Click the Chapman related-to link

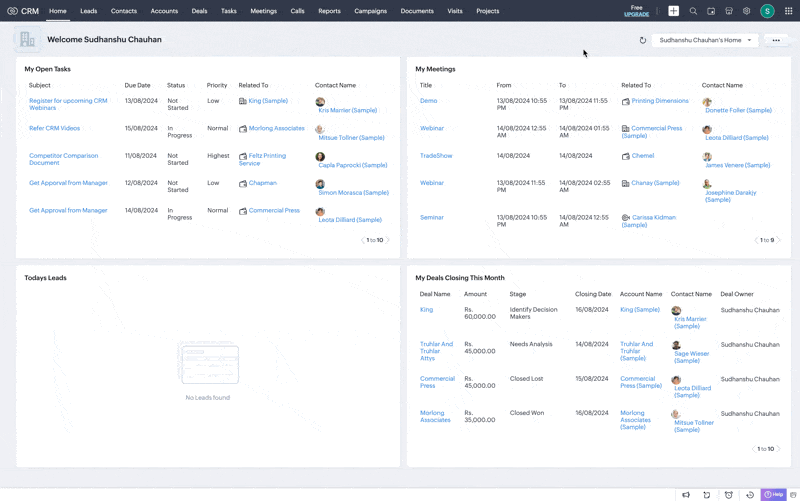(x=263, y=183)
